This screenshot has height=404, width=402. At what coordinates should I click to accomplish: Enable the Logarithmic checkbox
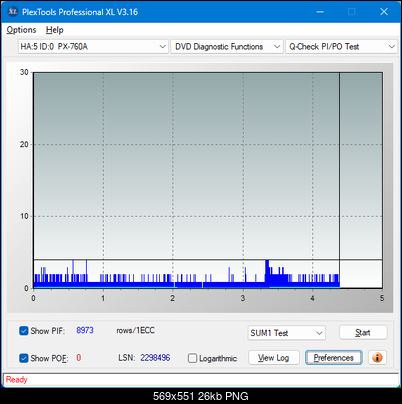192,358
